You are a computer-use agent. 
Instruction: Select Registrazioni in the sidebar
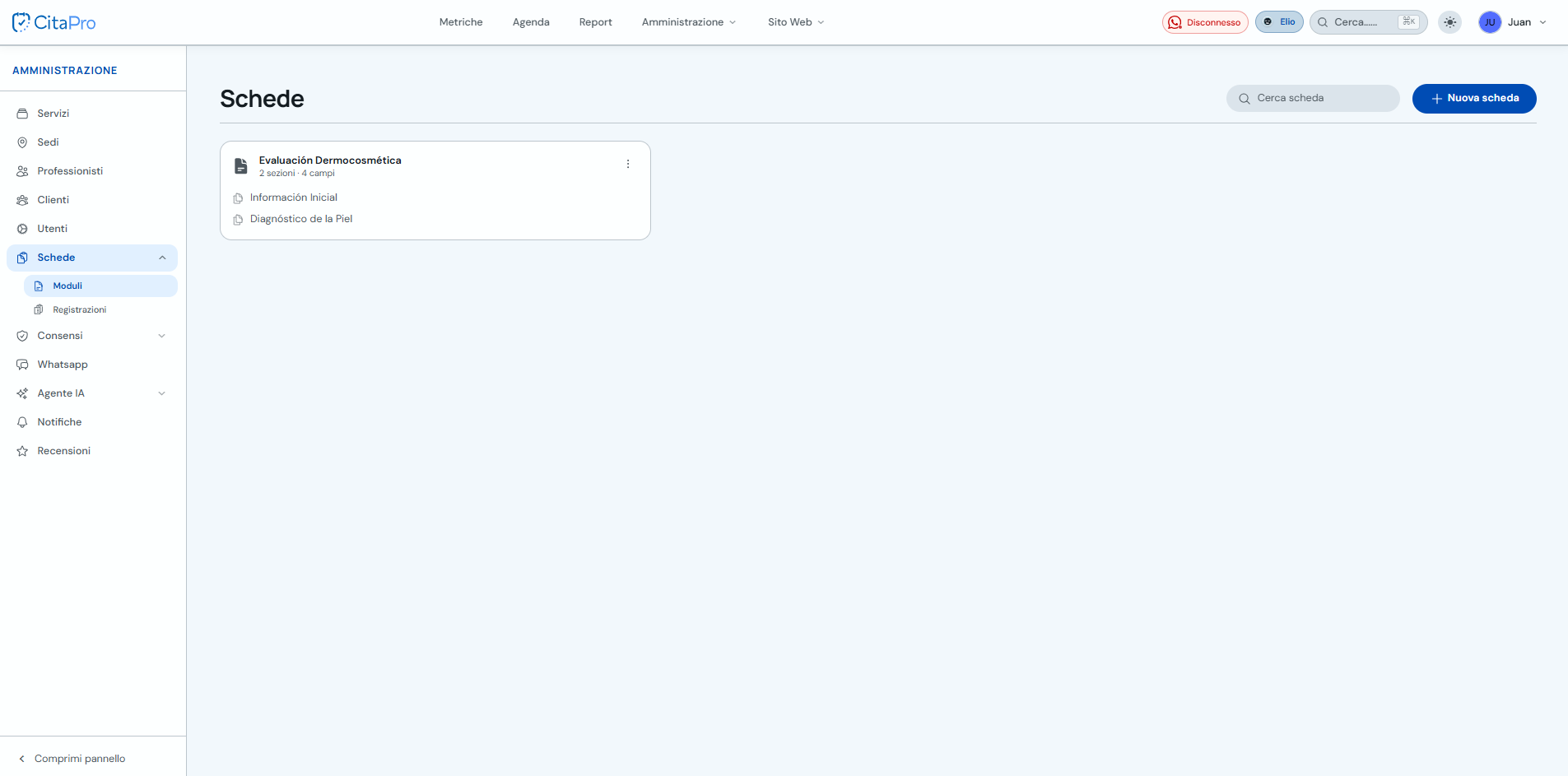click(100, 310)
